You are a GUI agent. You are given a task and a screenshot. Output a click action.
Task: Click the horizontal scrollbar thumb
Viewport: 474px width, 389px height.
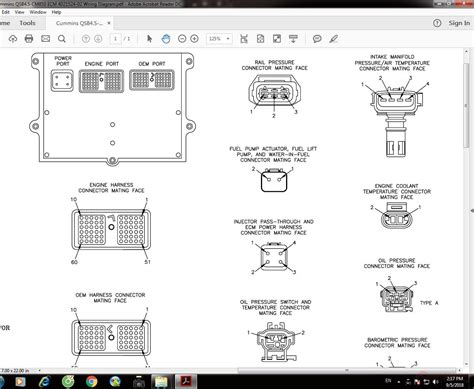click(347, 370)
